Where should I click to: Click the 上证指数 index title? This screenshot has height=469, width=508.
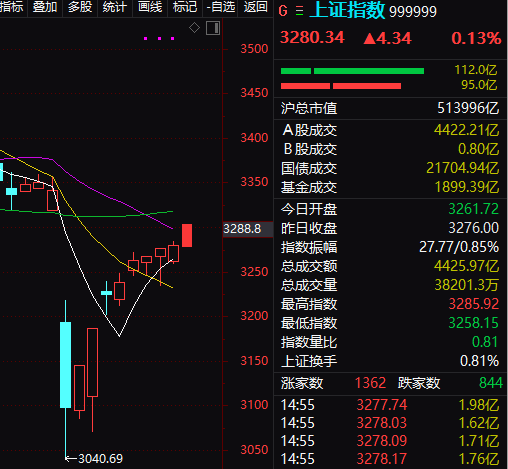pyautogui.click(x=347, y=10)
